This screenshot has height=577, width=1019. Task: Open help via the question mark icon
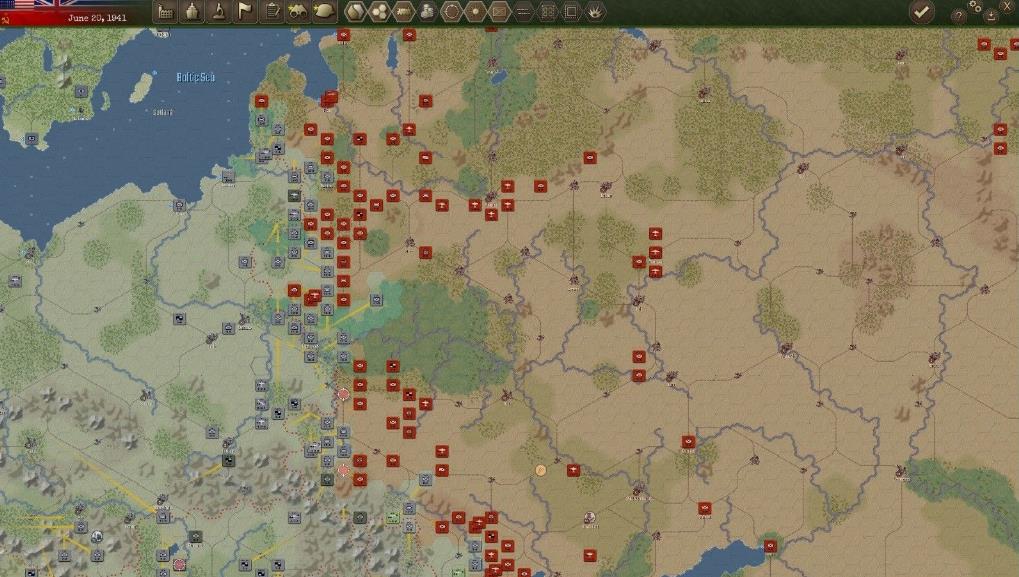(x=959, y=15)
